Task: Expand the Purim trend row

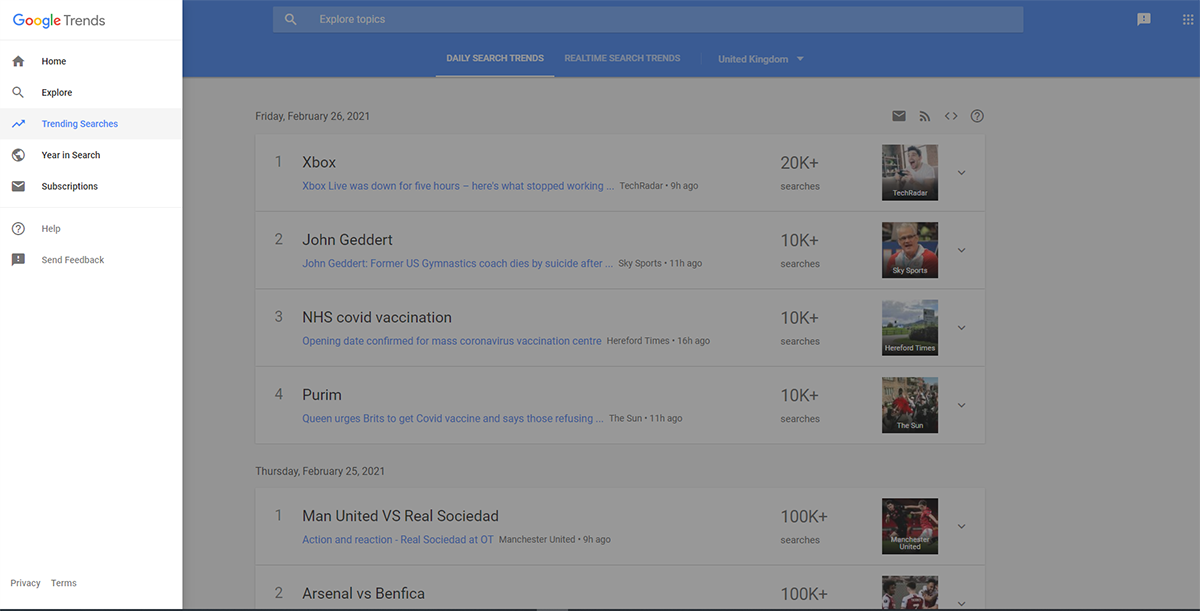Action: pyautogui.click(x=961, y=405)
